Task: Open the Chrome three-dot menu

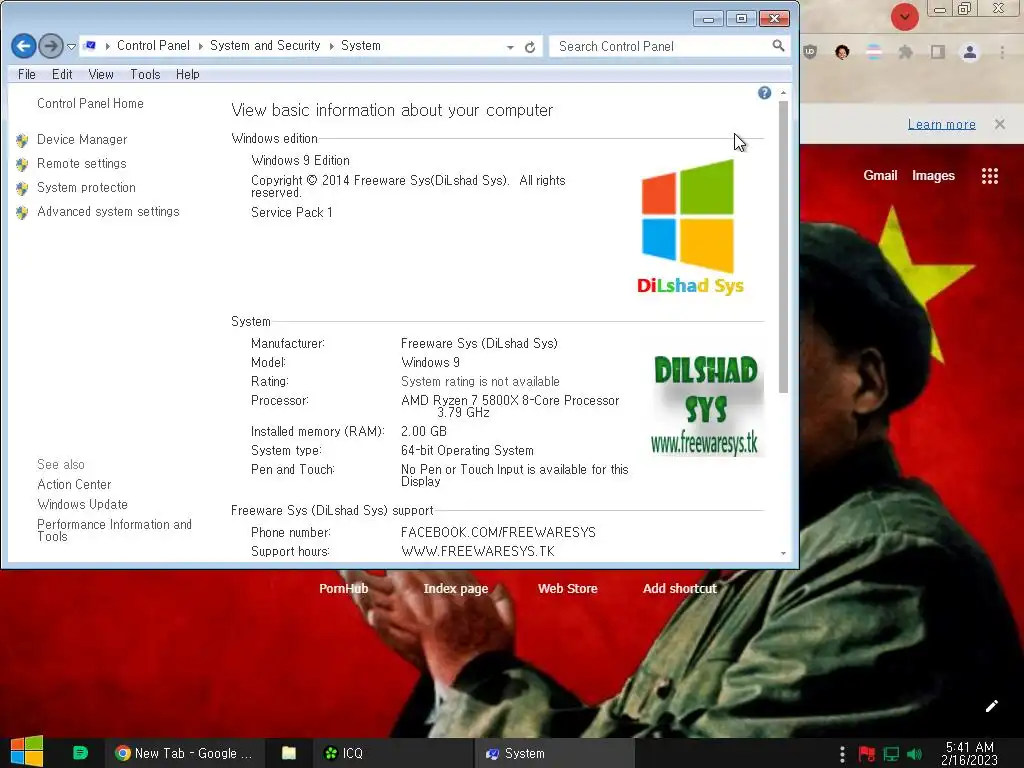Action: coord(1002,52)
